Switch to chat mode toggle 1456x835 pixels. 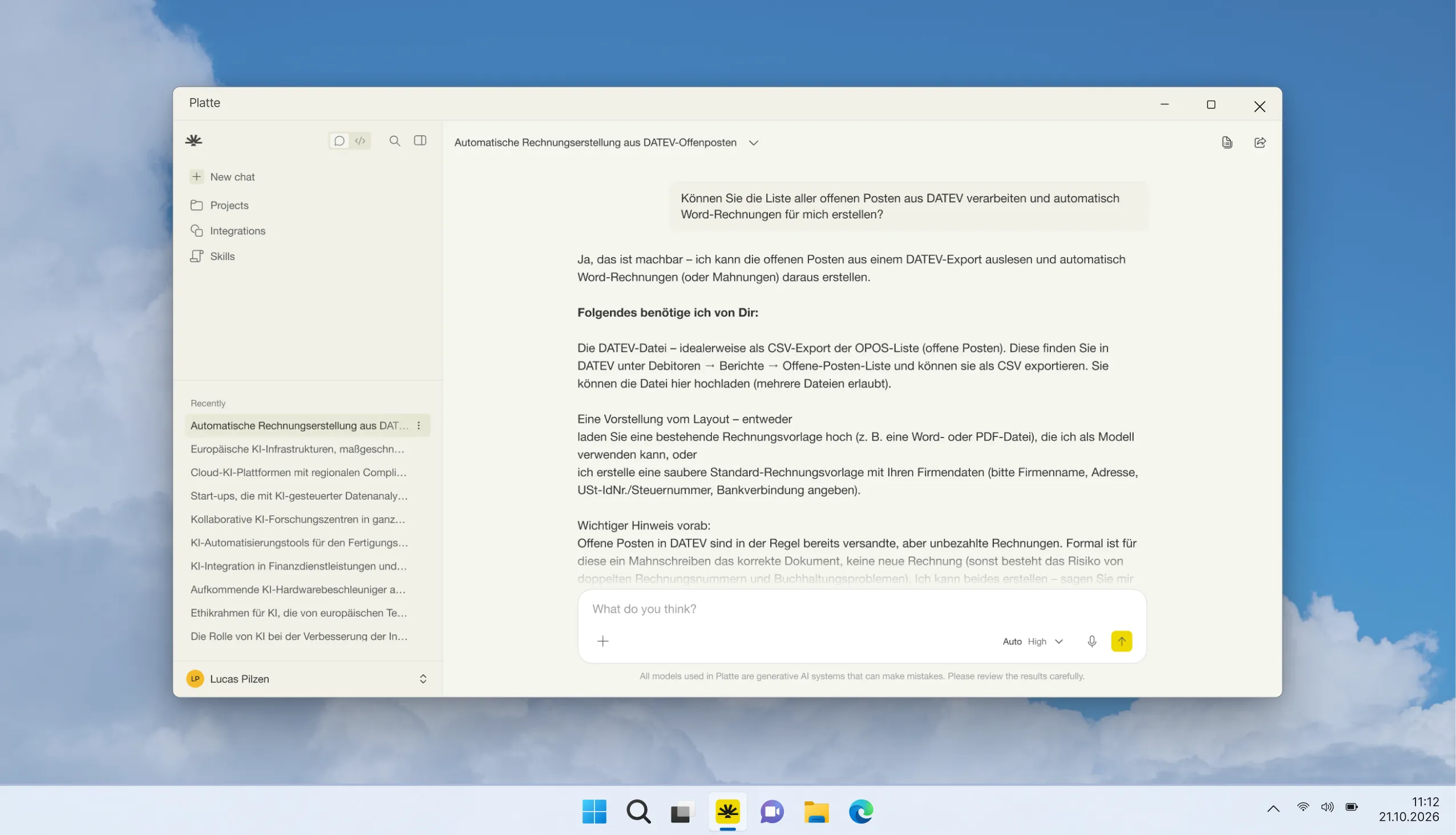point(339,140)
